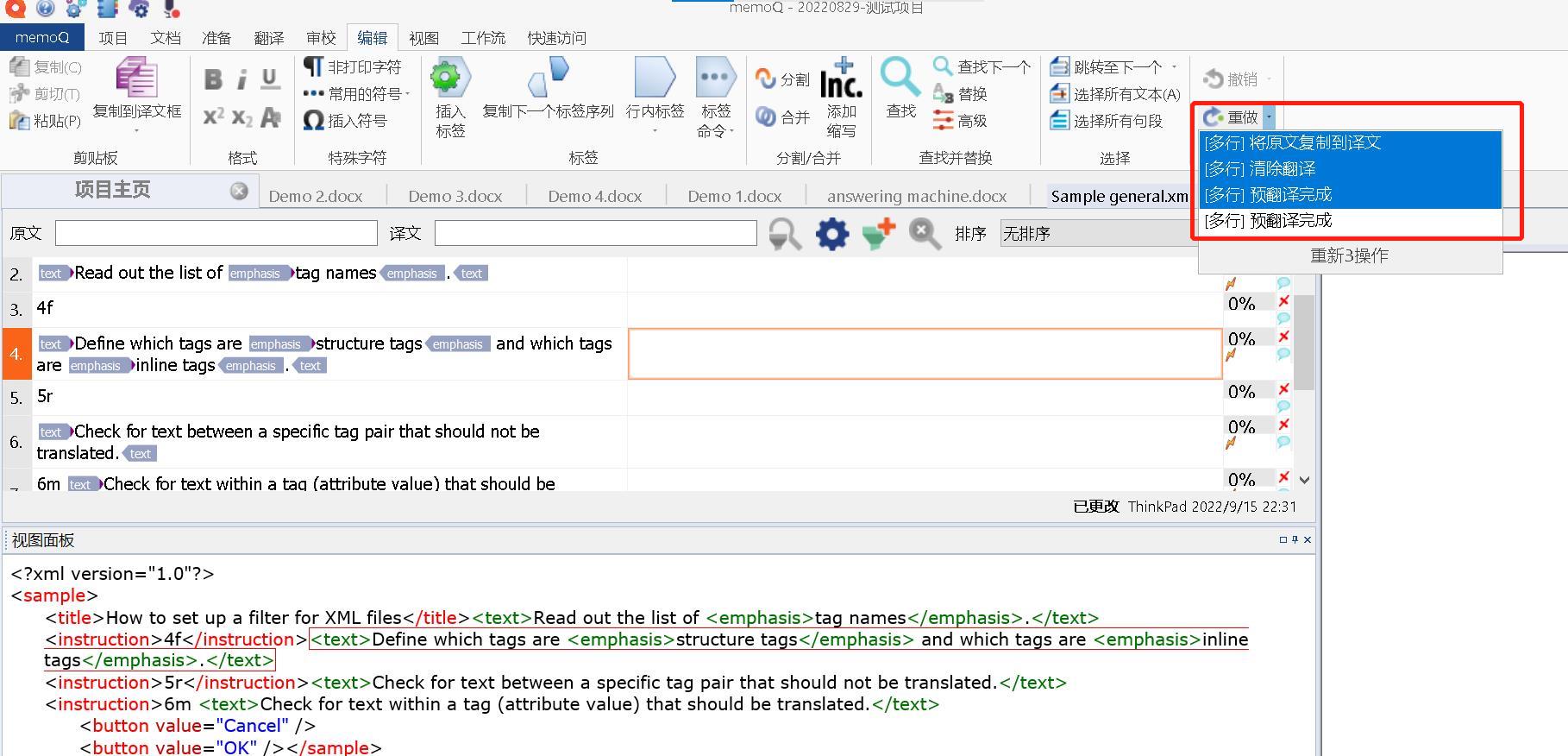Viewport: 1568px width, 756px height.
Task: Select redo item 将原文复制到译文
Action: click(1350, 143)
